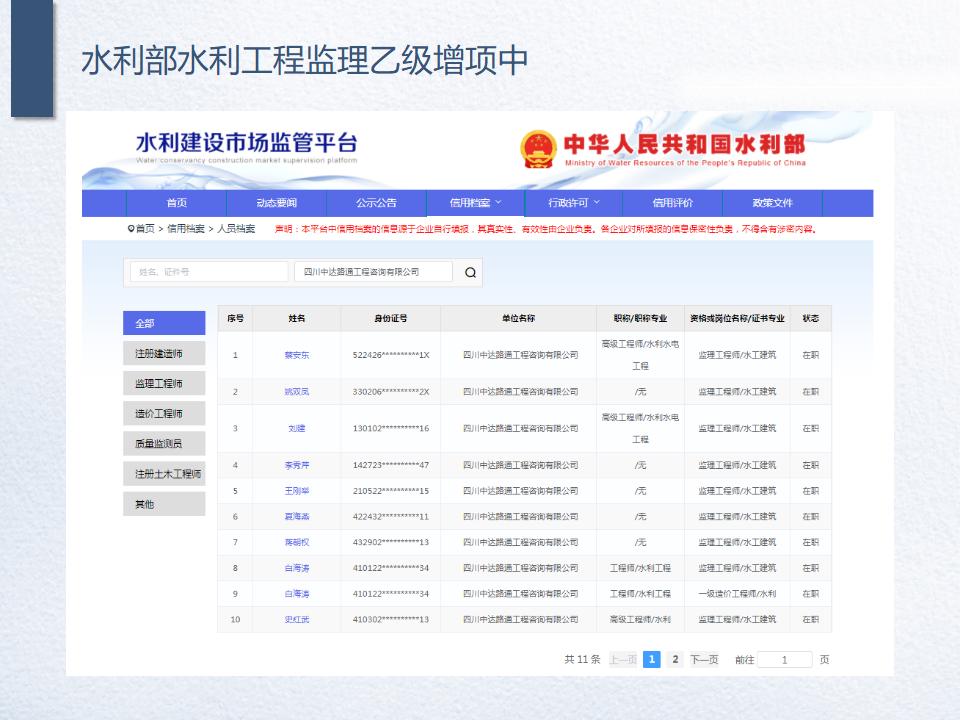The height and width of the screenshot is (720, 960).
Task: Click ID number 330206**********2X
Action: point(391,392)
